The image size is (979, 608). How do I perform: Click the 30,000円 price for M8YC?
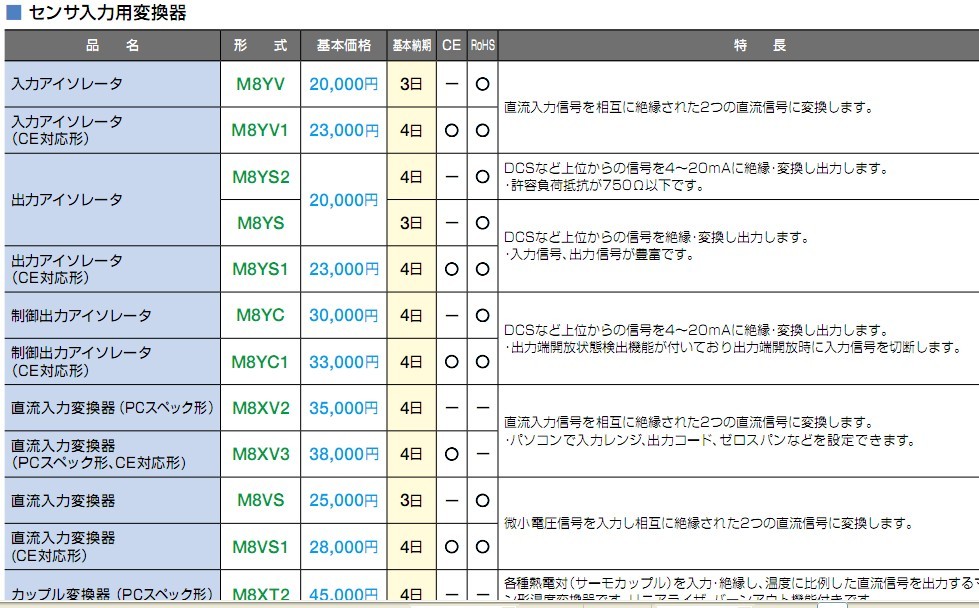344,315
